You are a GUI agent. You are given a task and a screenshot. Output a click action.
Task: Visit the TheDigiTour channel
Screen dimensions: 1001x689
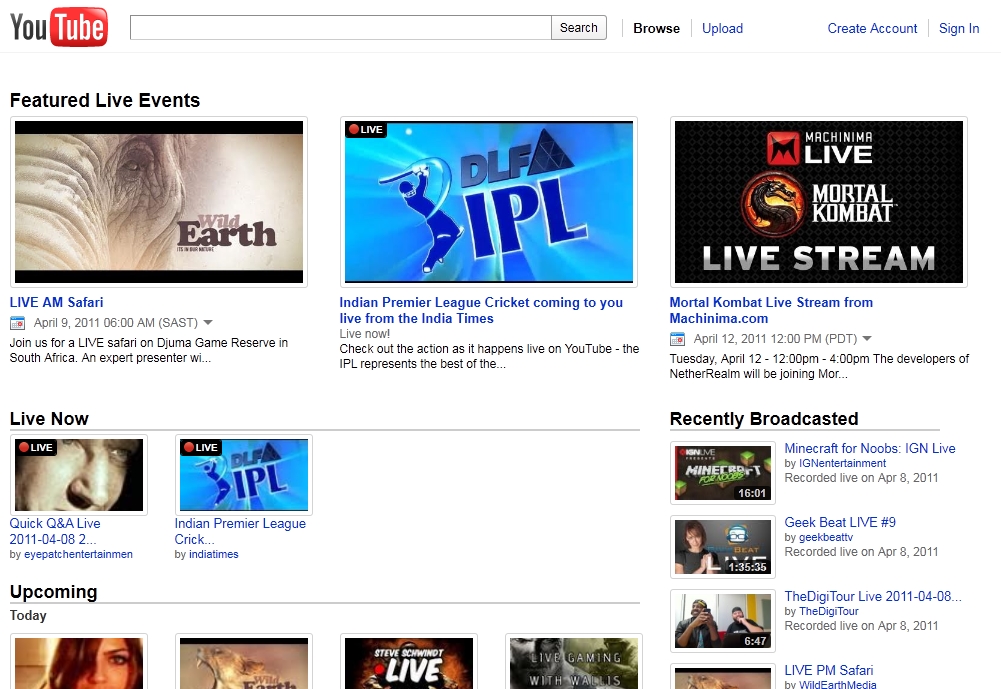click(x=829, y=611)
